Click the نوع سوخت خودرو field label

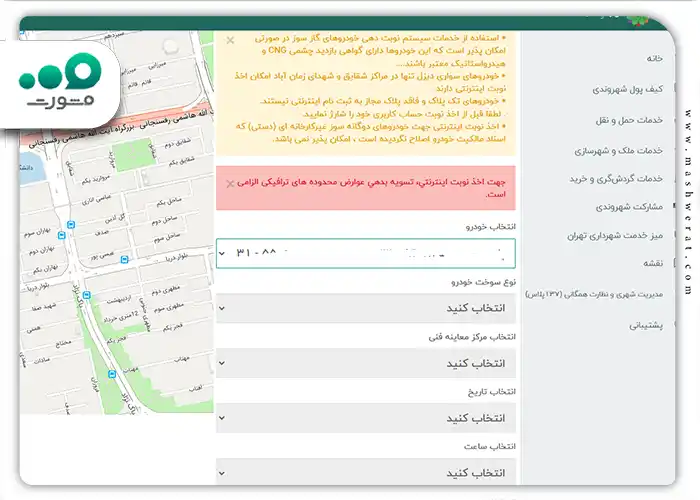coord(483,282)
